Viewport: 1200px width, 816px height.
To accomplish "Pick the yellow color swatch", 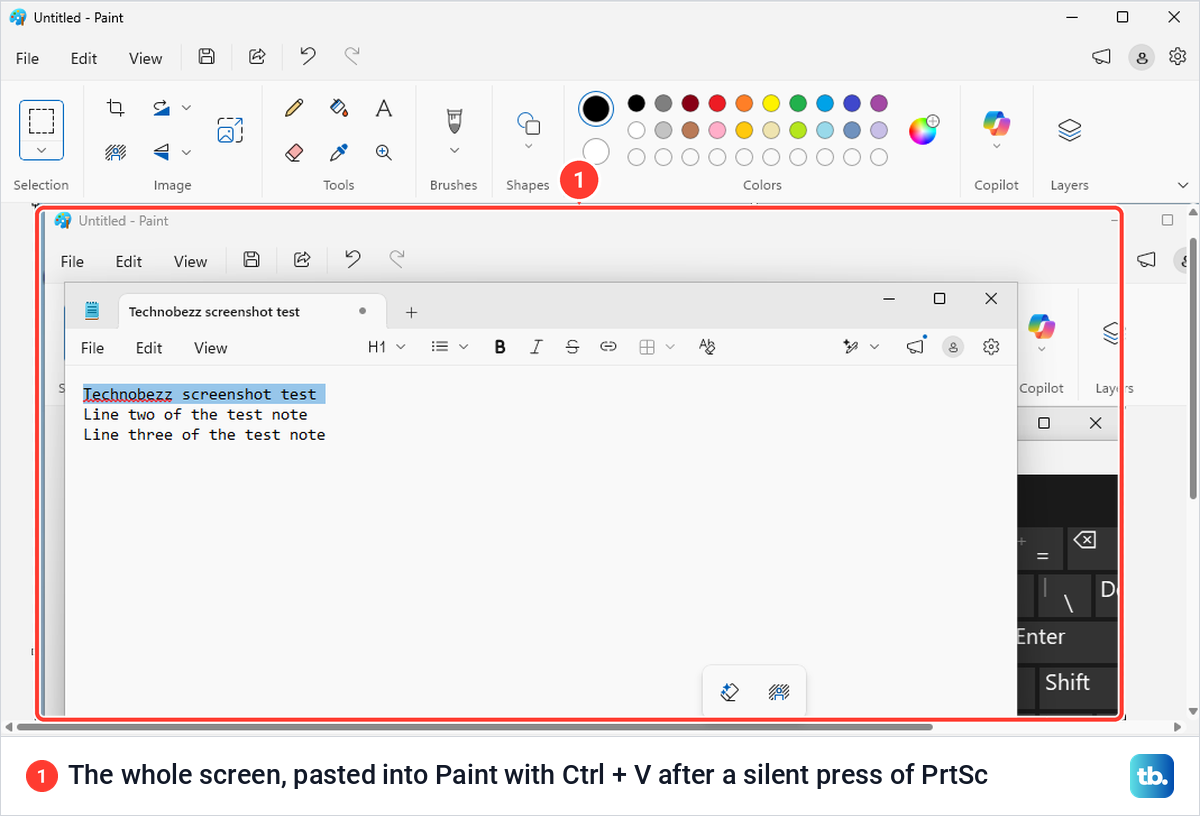I will (x=771, y=103).
